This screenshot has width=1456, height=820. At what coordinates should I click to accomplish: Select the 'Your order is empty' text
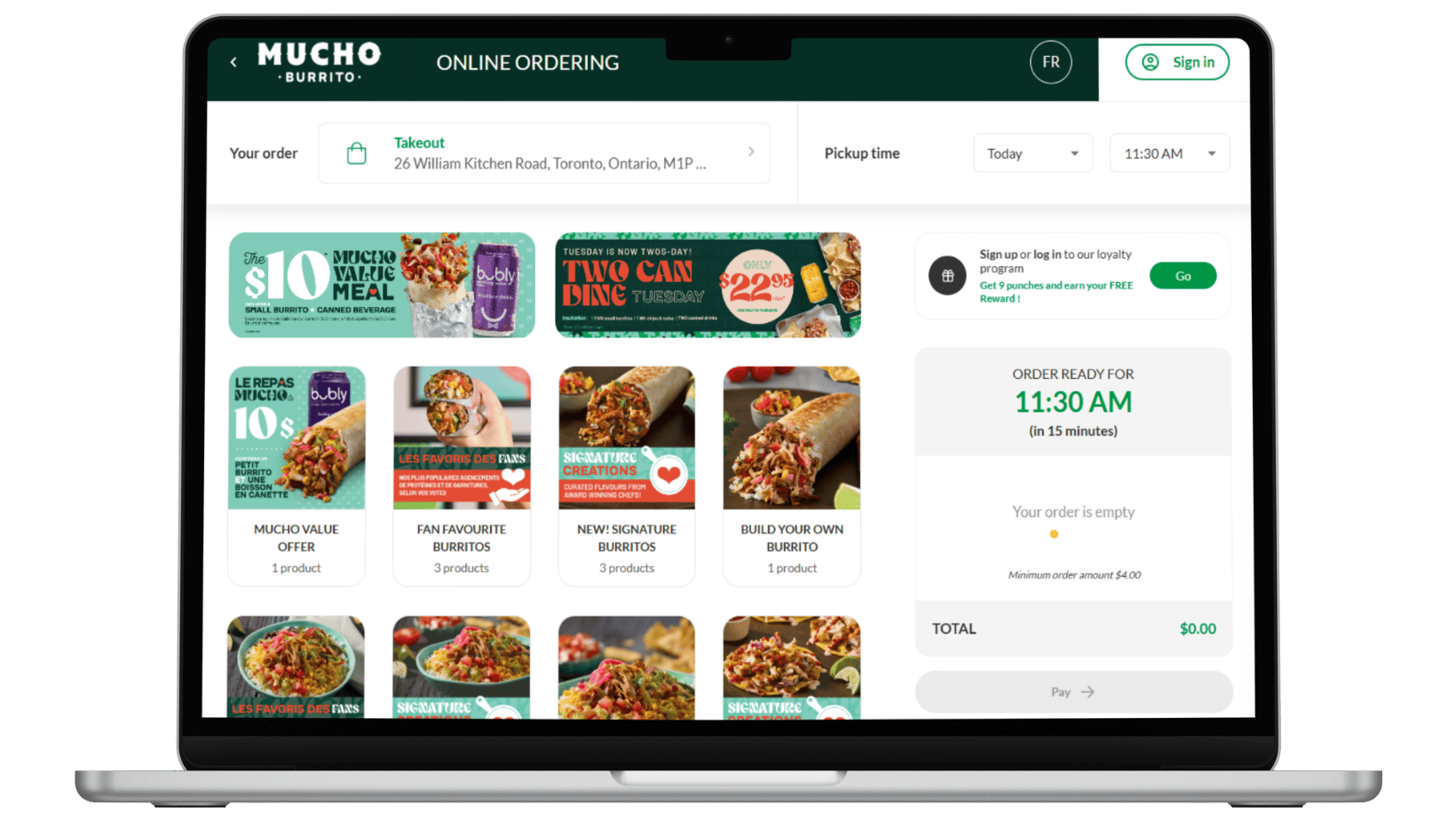[1073, 512]
